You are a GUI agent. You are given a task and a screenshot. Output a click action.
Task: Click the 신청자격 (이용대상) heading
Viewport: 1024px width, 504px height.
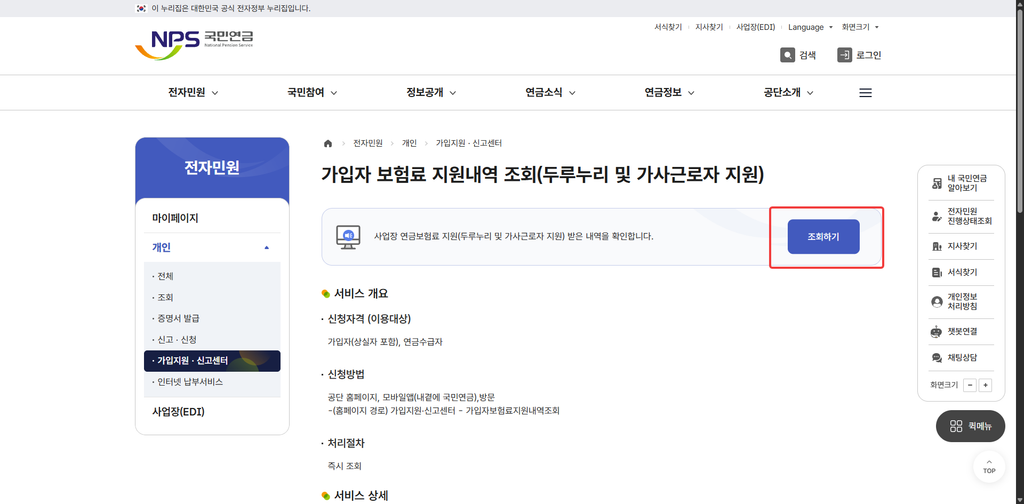pos(369,319)
